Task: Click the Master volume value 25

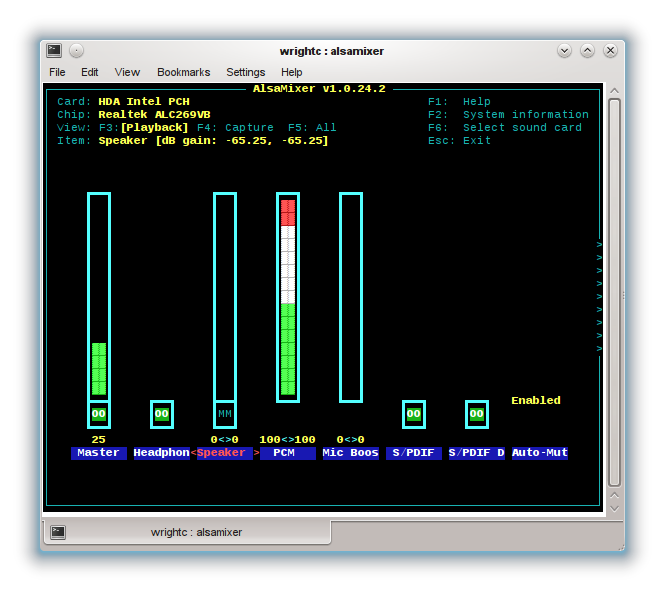Action: pyautogui.click(x=98, y=440)
